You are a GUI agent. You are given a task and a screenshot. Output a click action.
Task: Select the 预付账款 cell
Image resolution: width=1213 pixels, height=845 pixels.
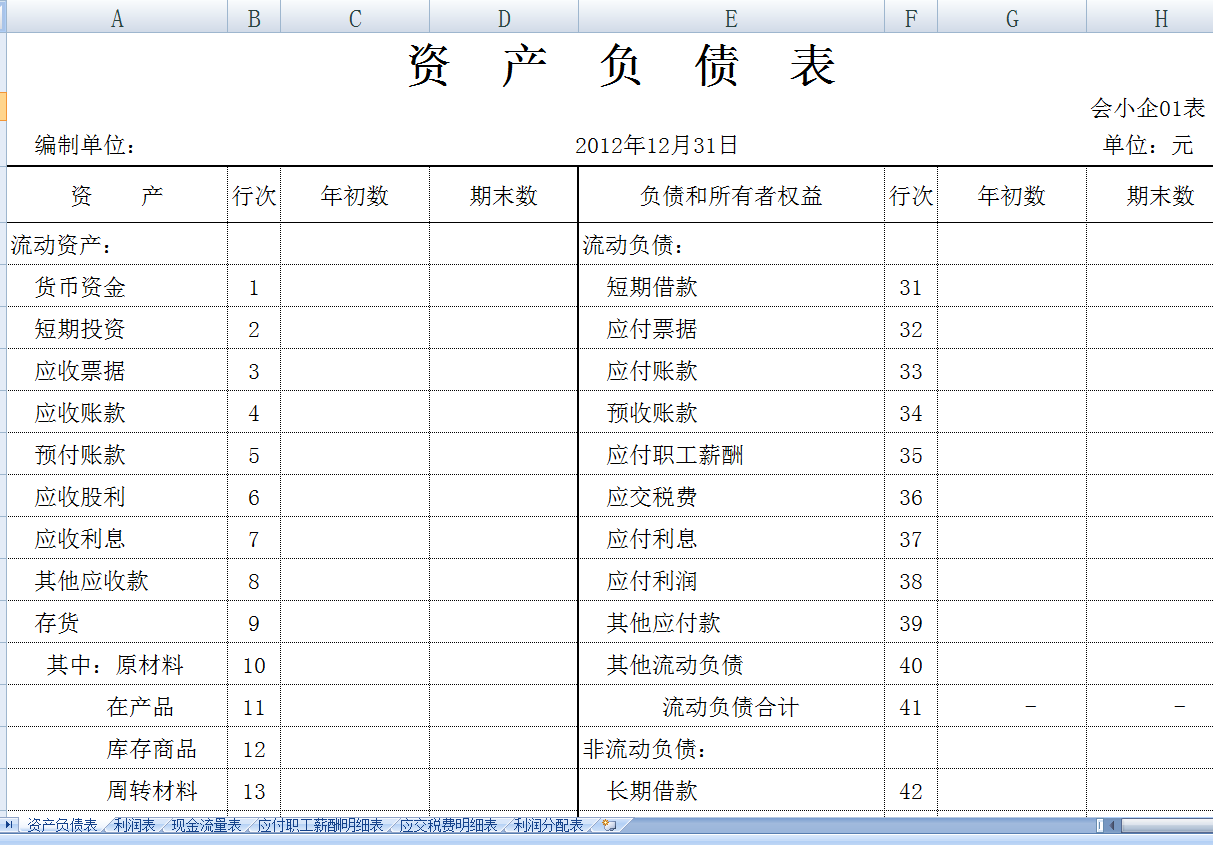[x=117, y=456]
